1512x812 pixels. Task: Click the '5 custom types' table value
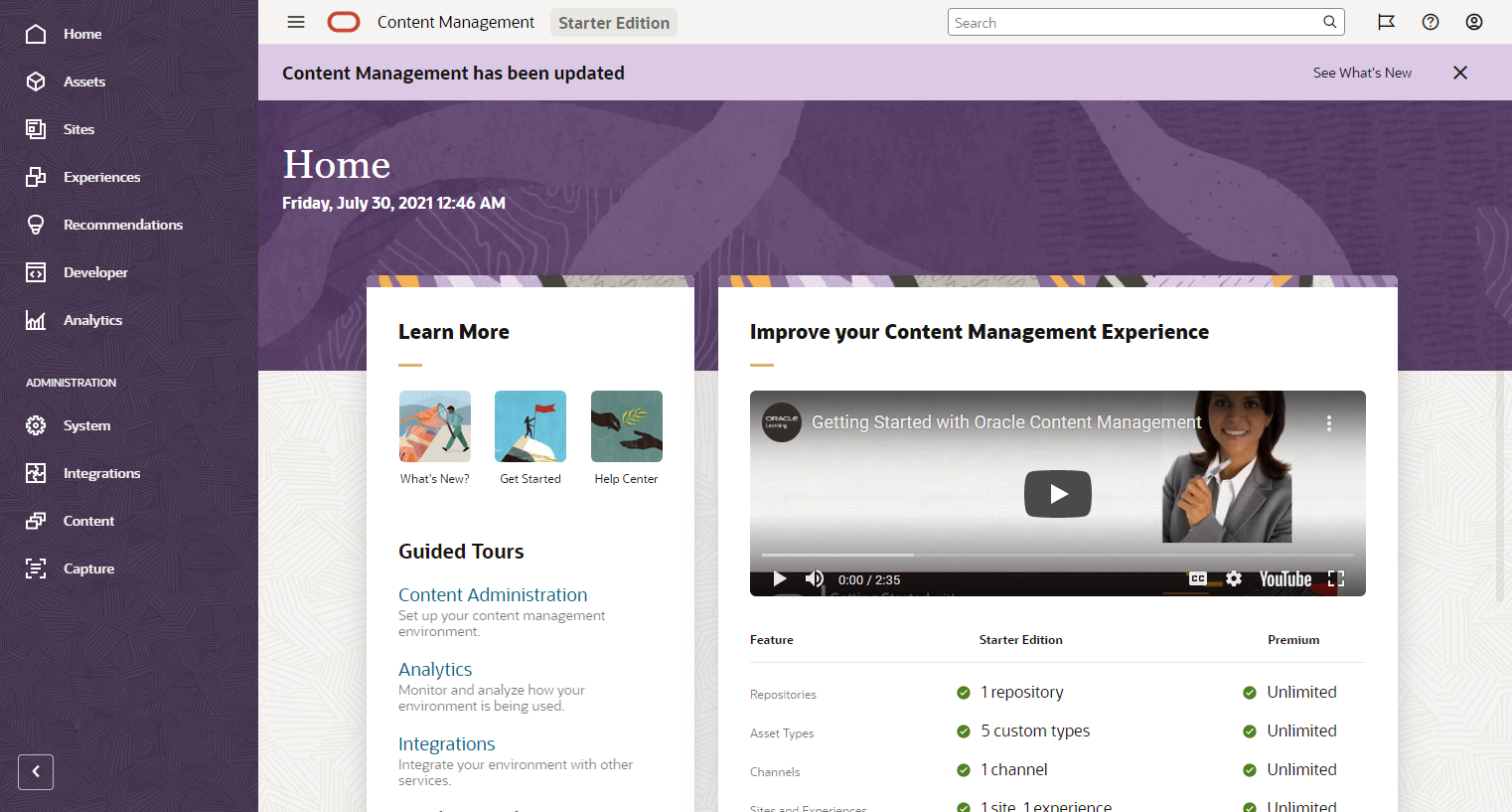1035,731
